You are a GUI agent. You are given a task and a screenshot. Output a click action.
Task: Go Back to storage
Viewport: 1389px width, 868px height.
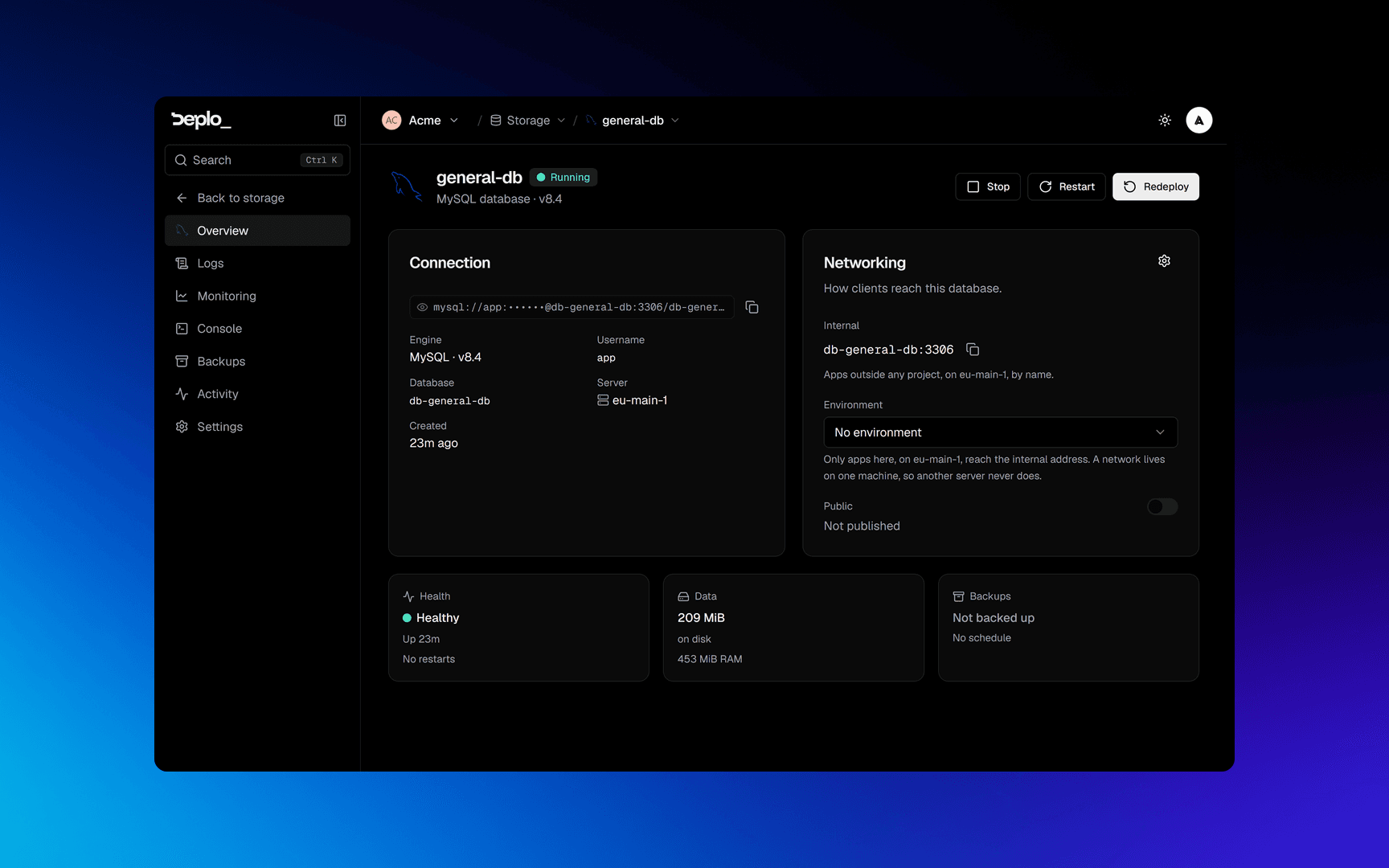point(257,198)
